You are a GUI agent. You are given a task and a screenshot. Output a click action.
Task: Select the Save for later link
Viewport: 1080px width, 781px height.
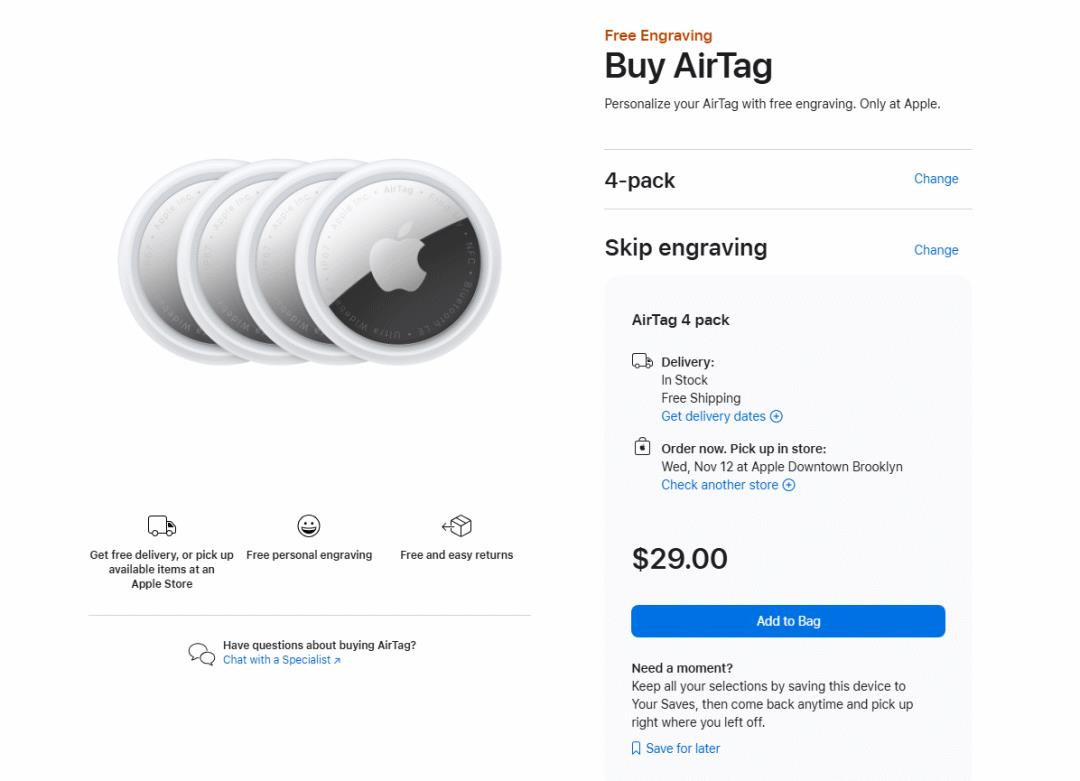click(683, 748)
